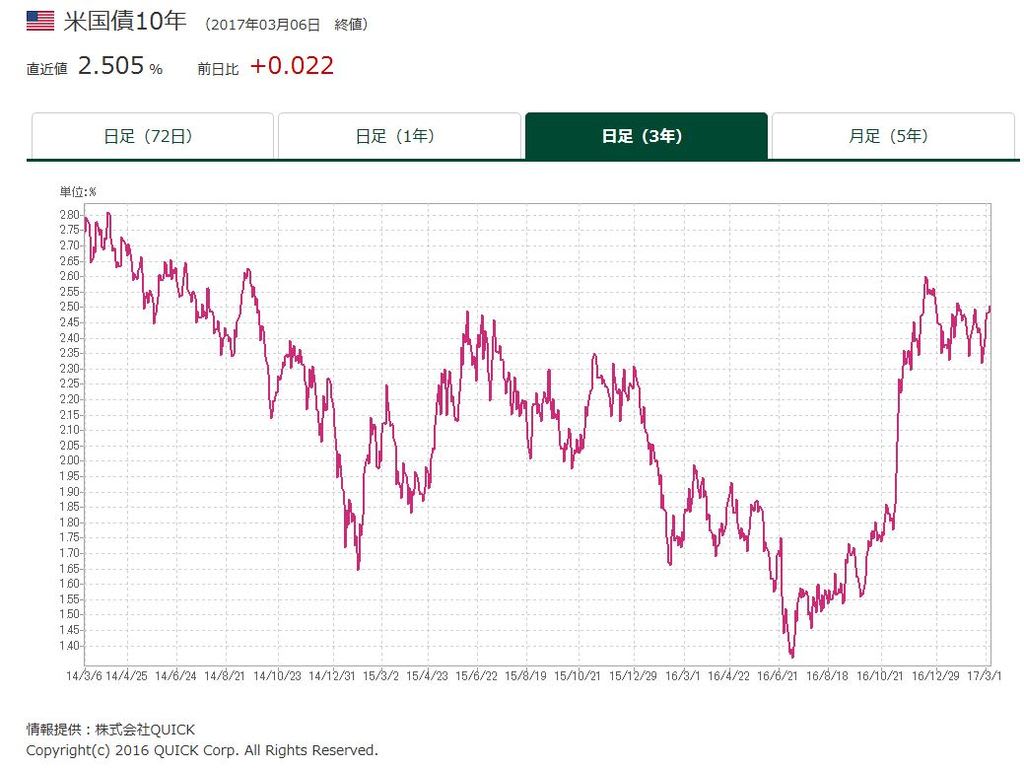Click the 2.50 y-axis label
Image resolution: width=1024 pixels, height=768 pixels.
(x=69, y=307)
